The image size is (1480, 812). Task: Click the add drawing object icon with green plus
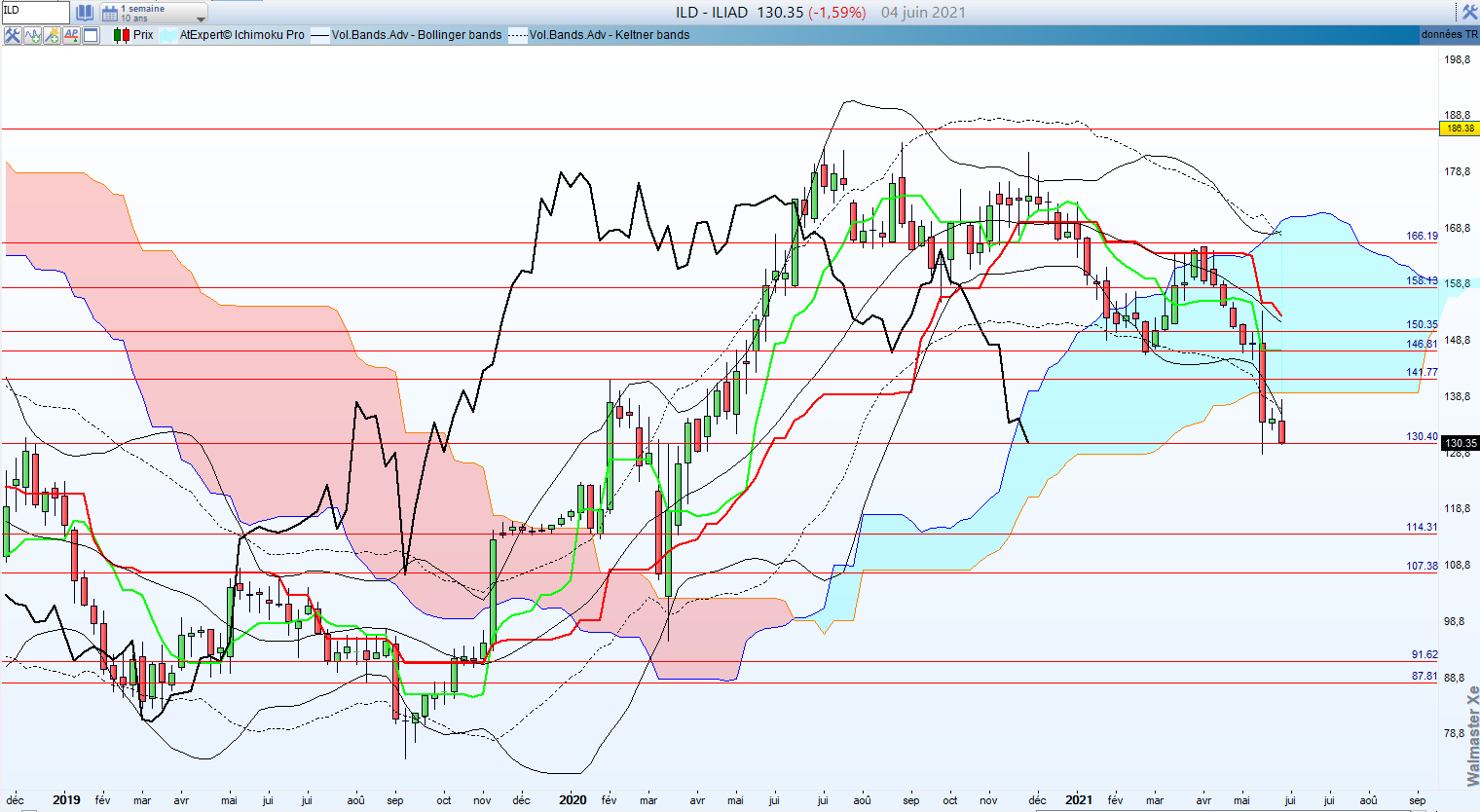52,35
